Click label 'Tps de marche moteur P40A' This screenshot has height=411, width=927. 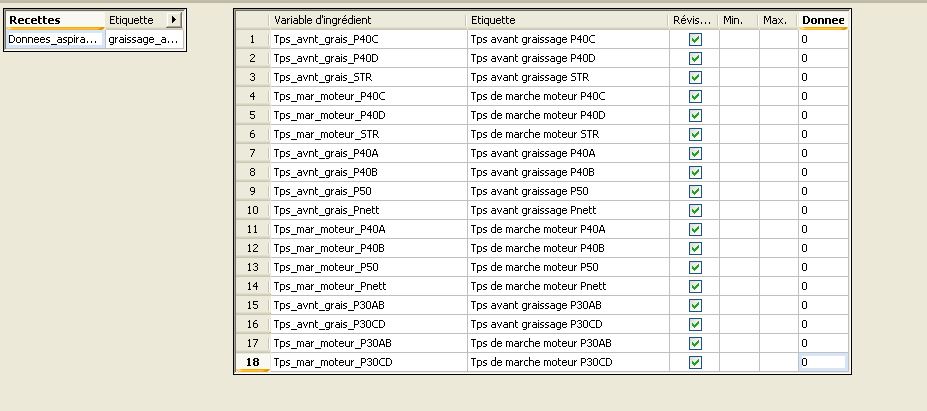coord(537,229)
